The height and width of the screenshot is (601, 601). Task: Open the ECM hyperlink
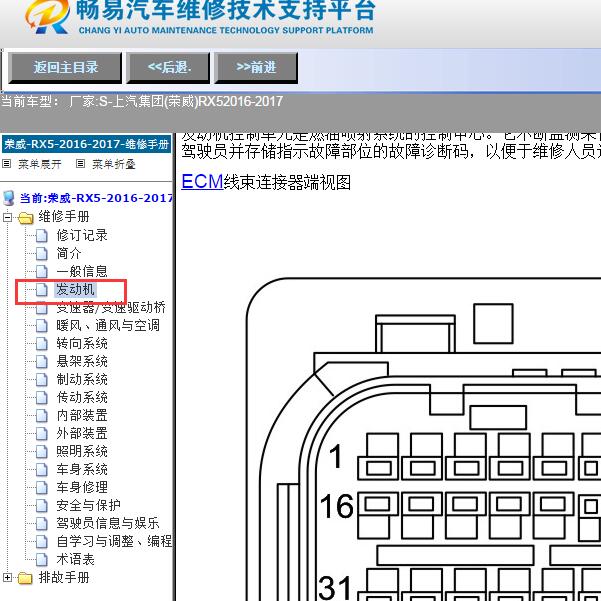(x=202, y=182)
